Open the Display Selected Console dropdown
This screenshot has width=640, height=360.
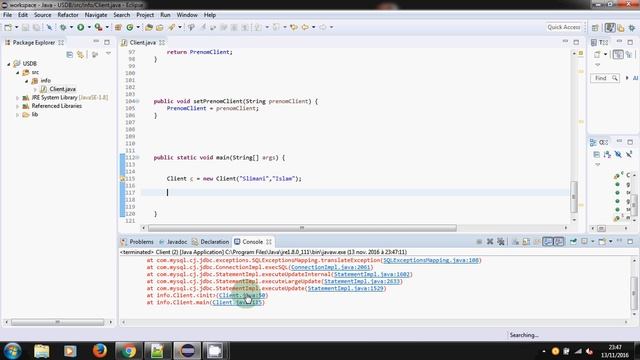(x=593, y=242)
